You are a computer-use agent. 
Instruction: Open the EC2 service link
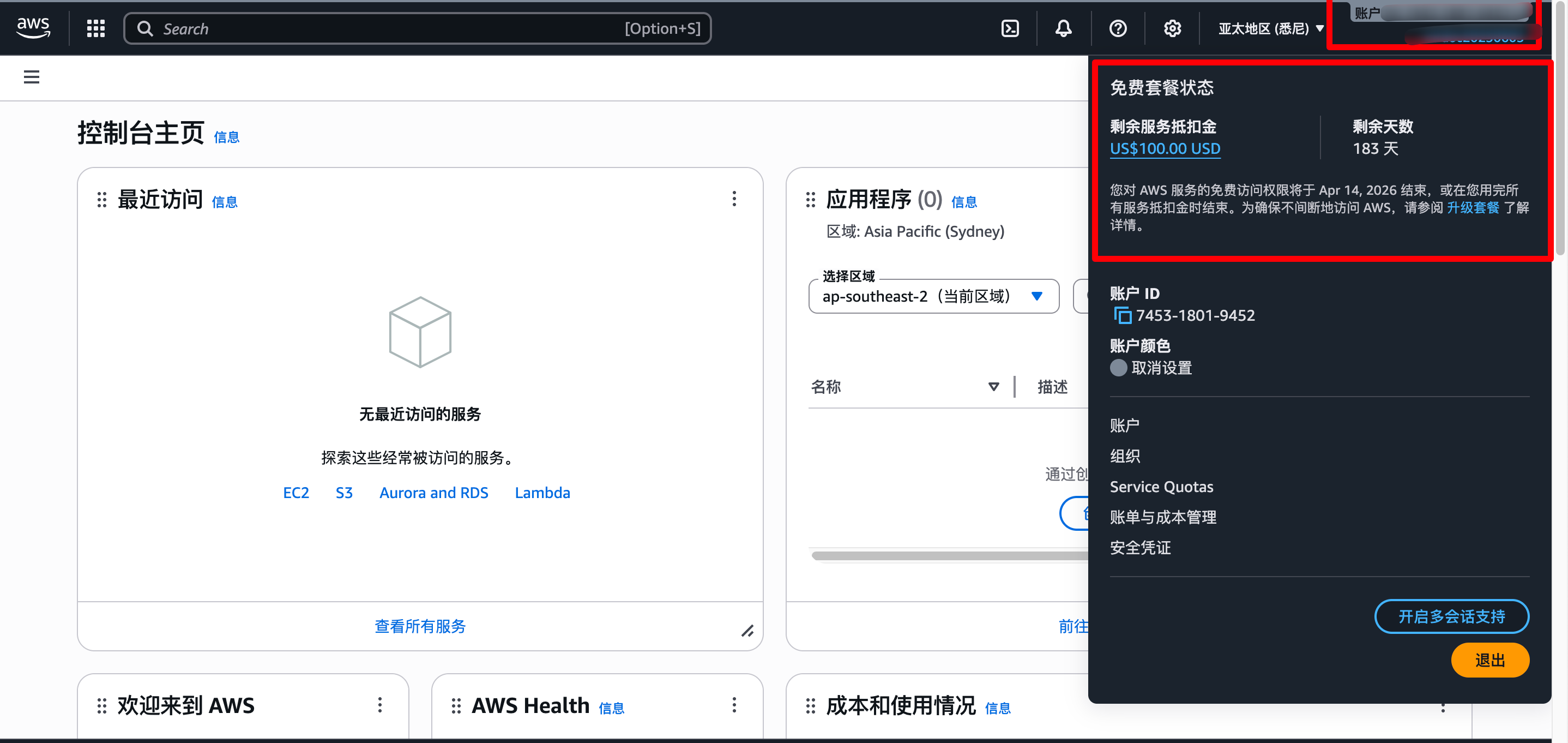pyautogui.click(x=296, y=493)
